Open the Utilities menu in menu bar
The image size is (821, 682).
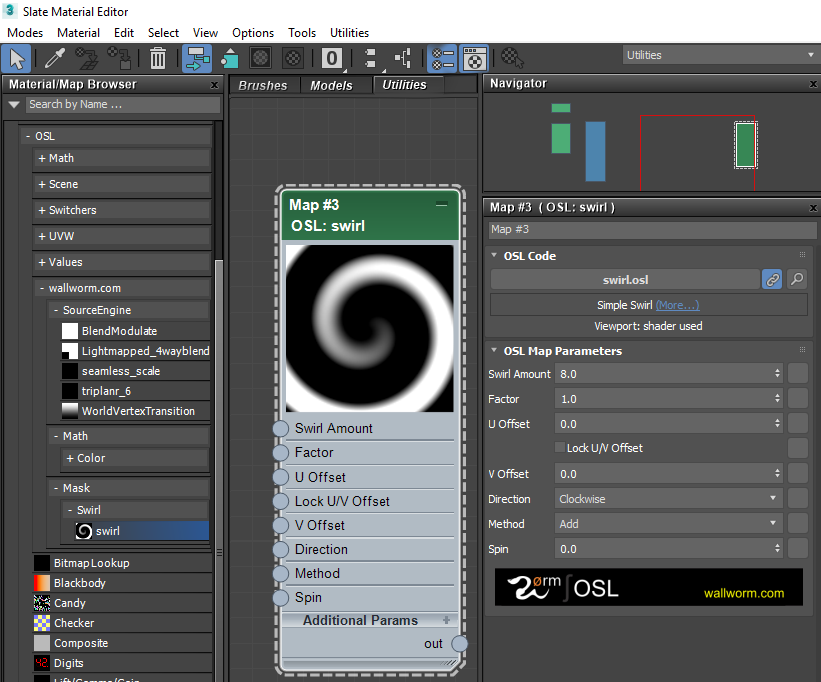349,32
